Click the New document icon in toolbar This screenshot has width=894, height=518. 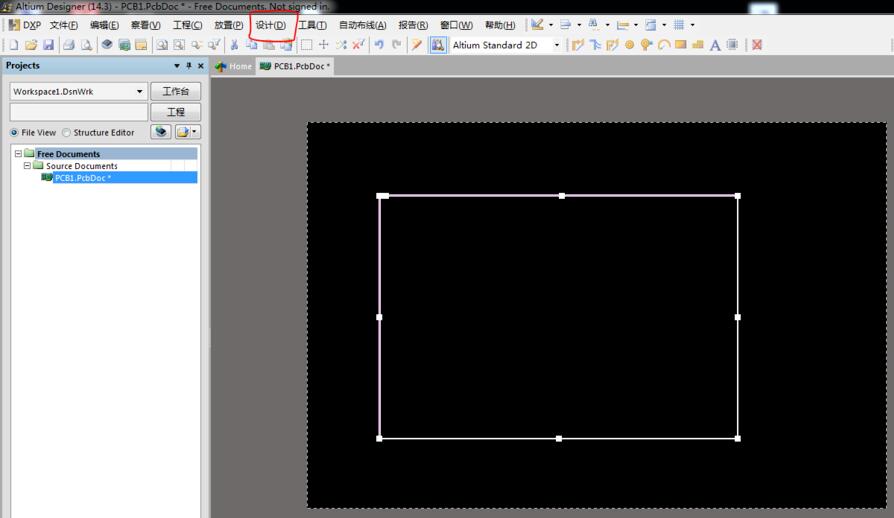14,45
